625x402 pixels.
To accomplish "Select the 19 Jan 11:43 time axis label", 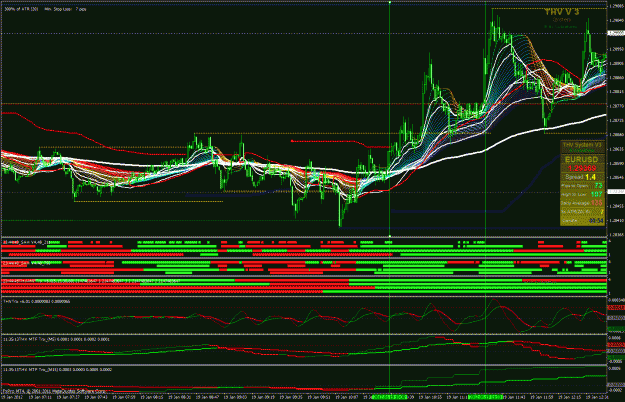I will coord(514,397).
